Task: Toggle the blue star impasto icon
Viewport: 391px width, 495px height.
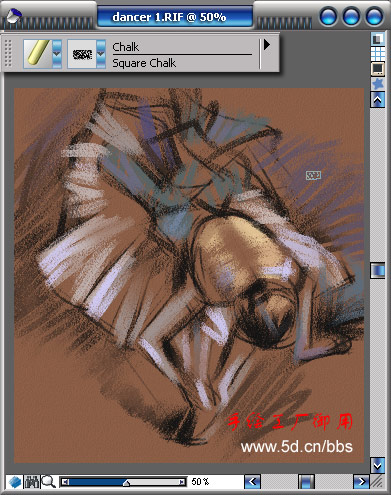Action: pos(378,83)
